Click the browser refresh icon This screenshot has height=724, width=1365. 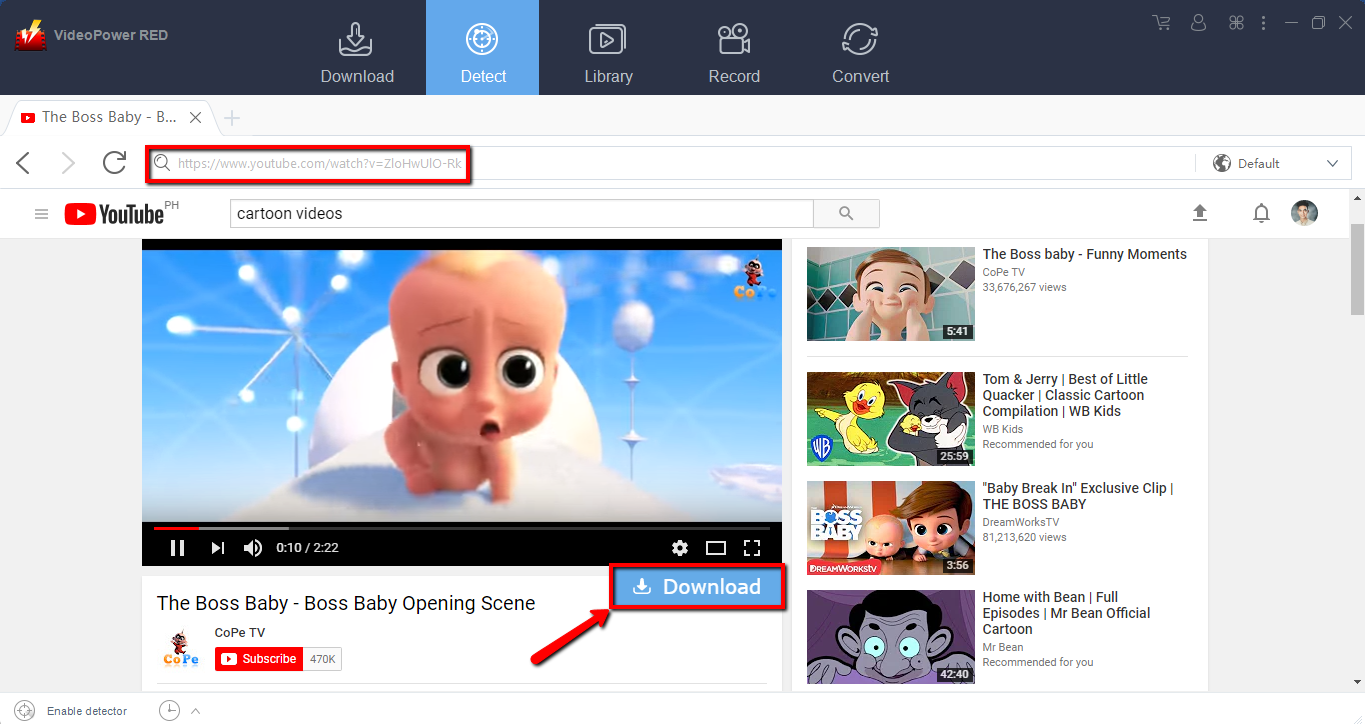click(115, 163)
